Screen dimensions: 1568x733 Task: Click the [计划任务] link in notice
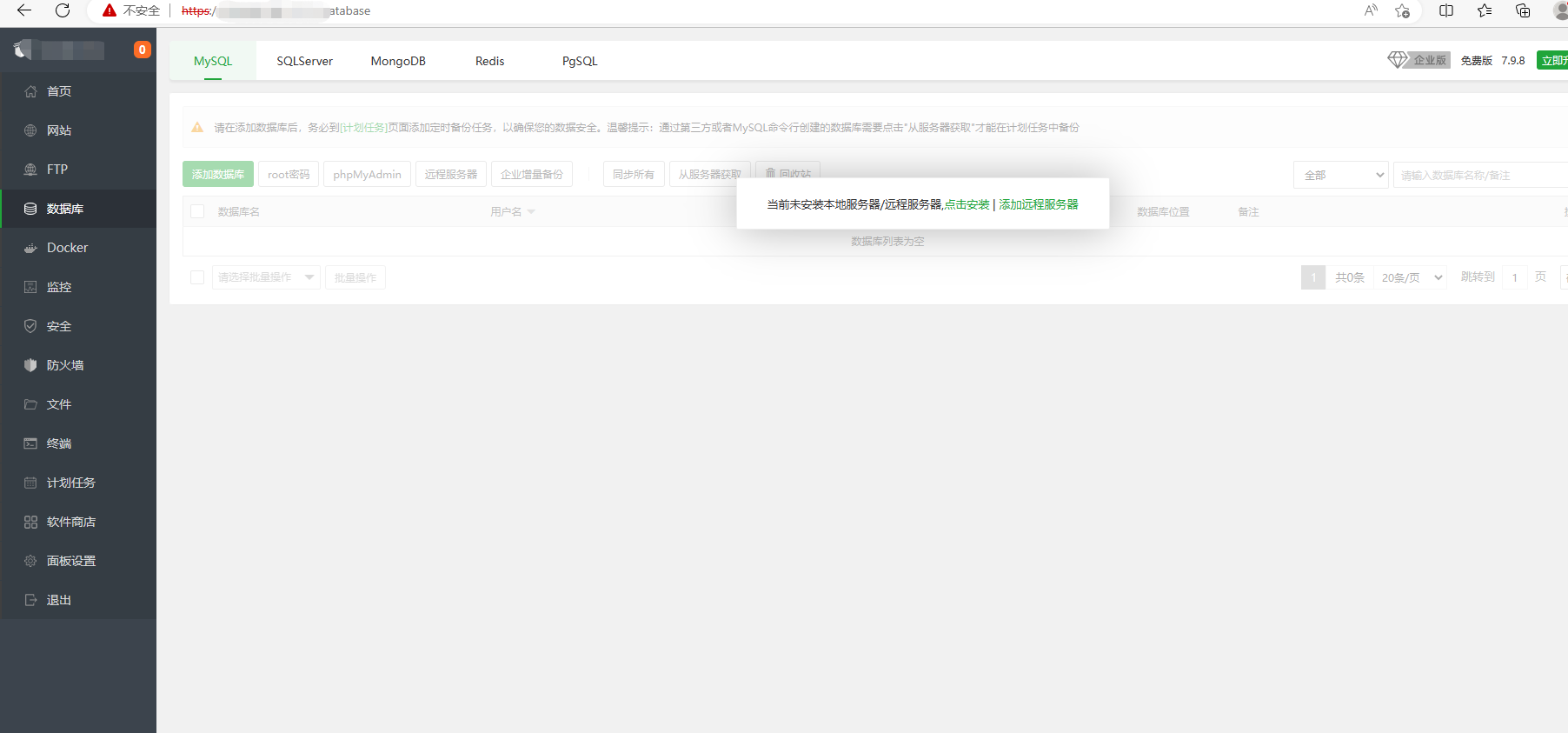click(363, 127)
